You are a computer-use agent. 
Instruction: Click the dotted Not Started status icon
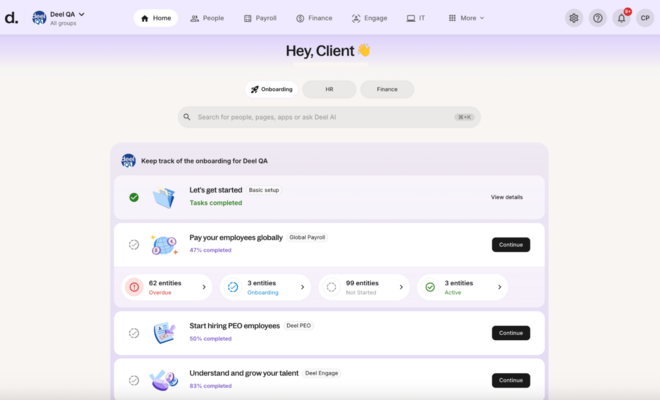coord(331,287)
